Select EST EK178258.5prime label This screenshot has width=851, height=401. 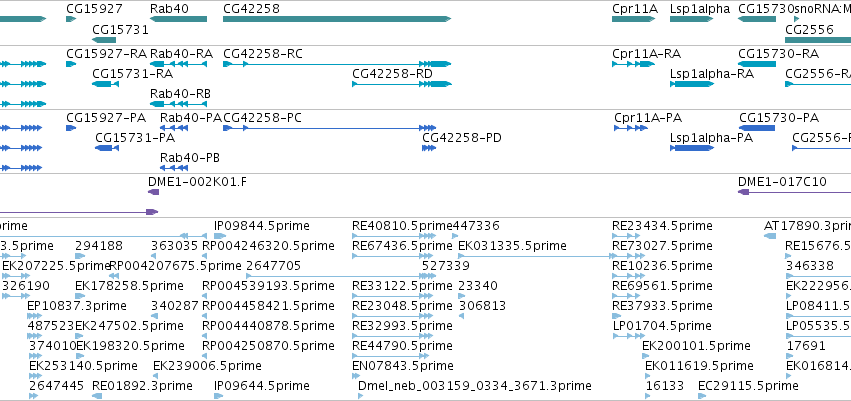coord(129,286)
